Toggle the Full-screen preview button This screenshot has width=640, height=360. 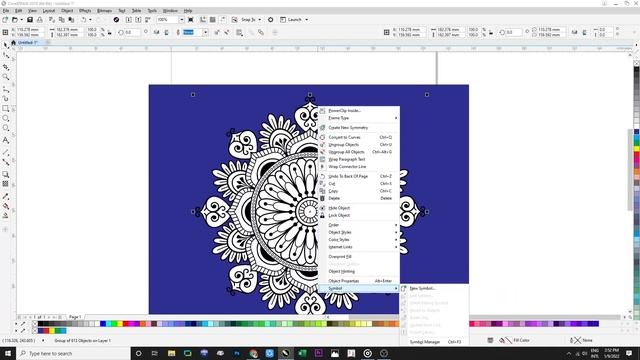pos(191,20)
